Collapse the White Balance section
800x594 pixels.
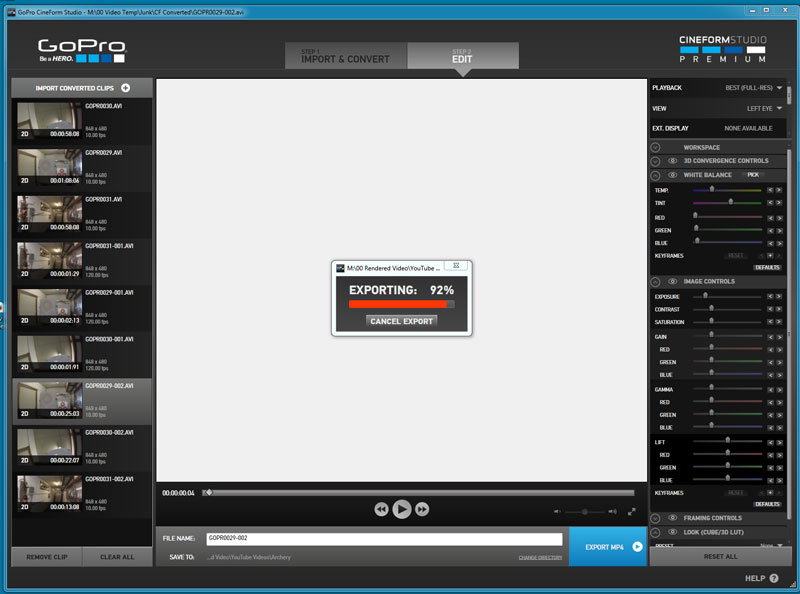coord(656,176)
